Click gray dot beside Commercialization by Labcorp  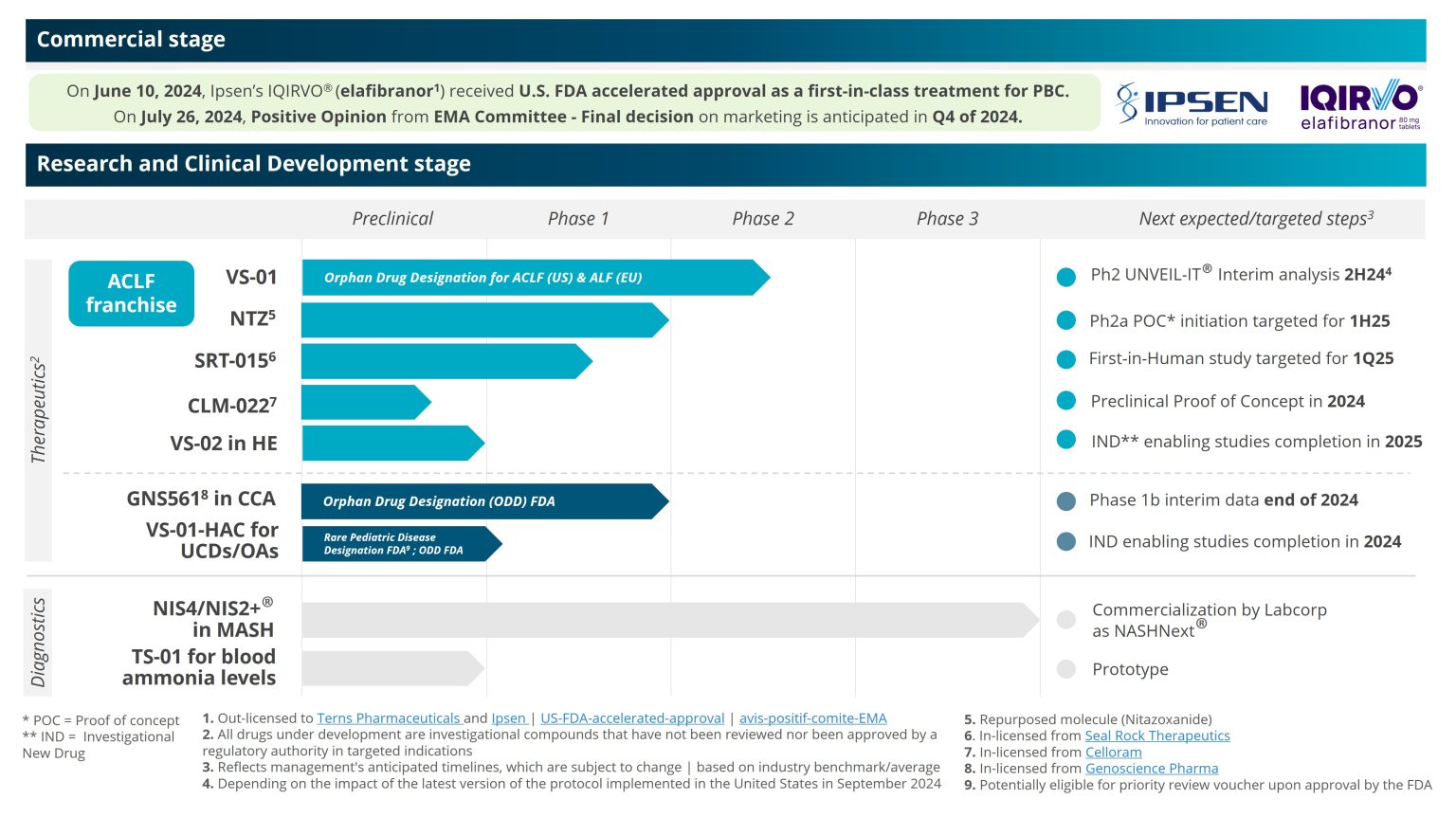(1066, 620)
